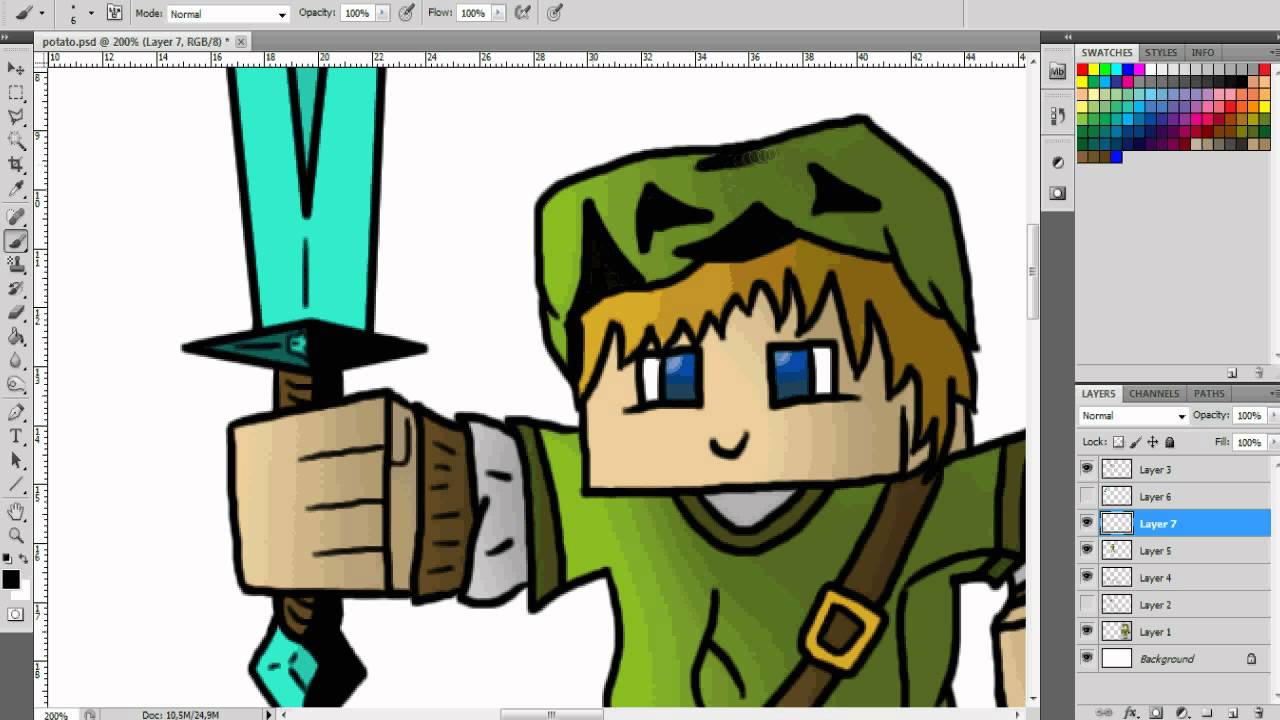The height and width of the screenshot is (720, 1280).
Task: Select the Type tool
Action: click(x=16, y=437)
